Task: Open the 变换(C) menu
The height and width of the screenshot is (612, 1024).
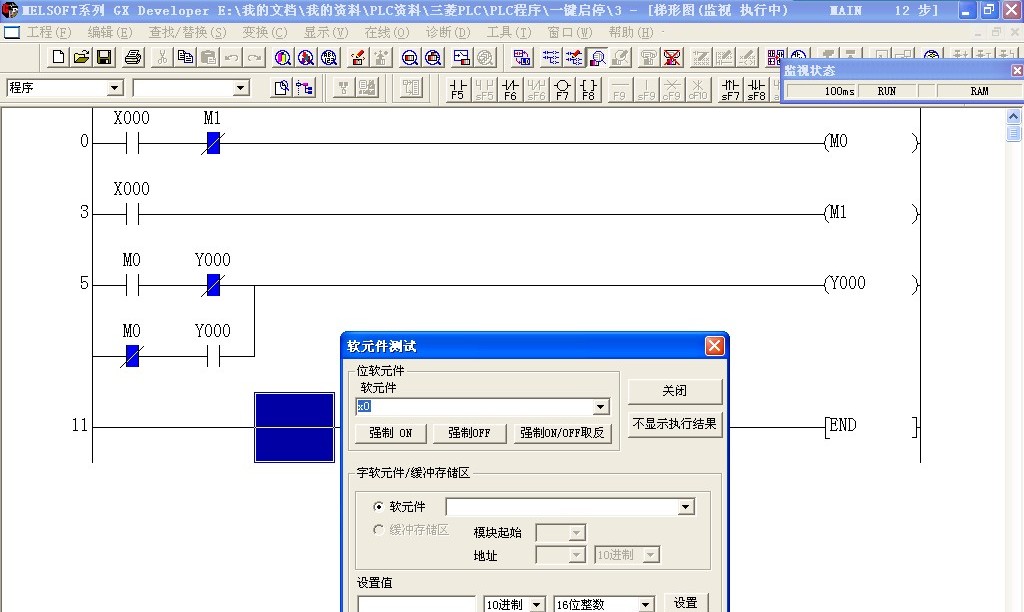Action: (x=264, y=32)
